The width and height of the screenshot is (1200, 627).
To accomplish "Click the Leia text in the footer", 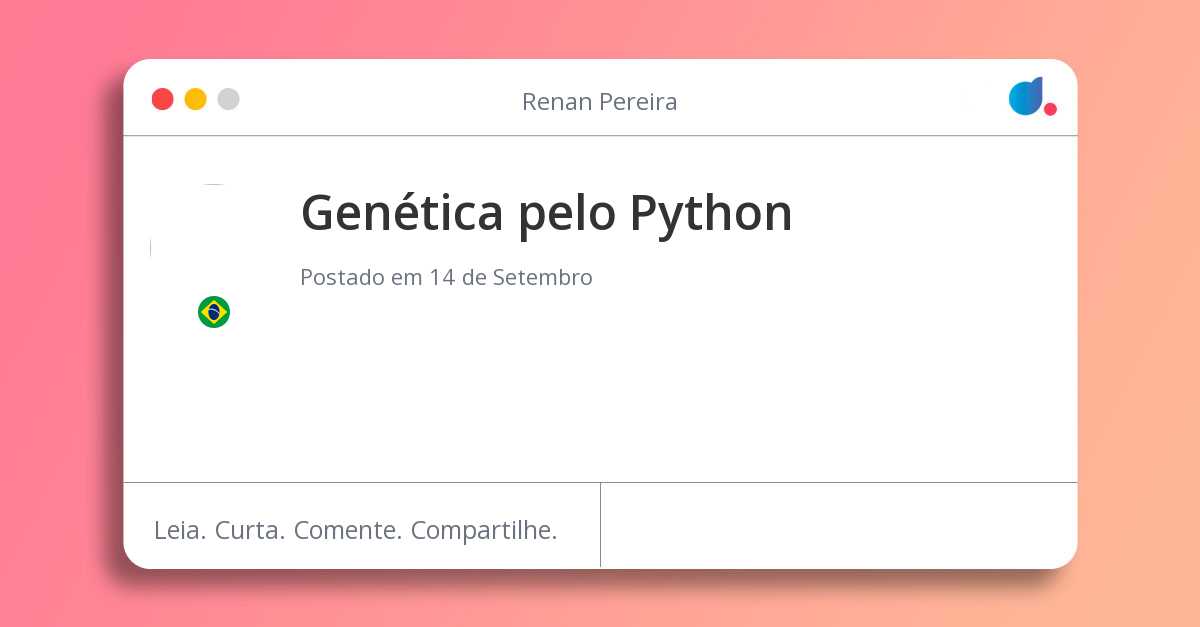I will tap(180, 530).
